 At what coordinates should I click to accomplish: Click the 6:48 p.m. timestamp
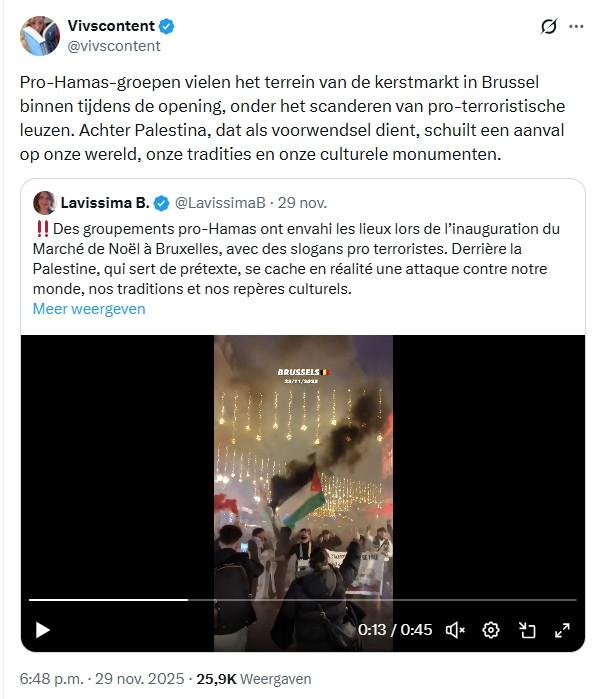[x=52, y=678]
